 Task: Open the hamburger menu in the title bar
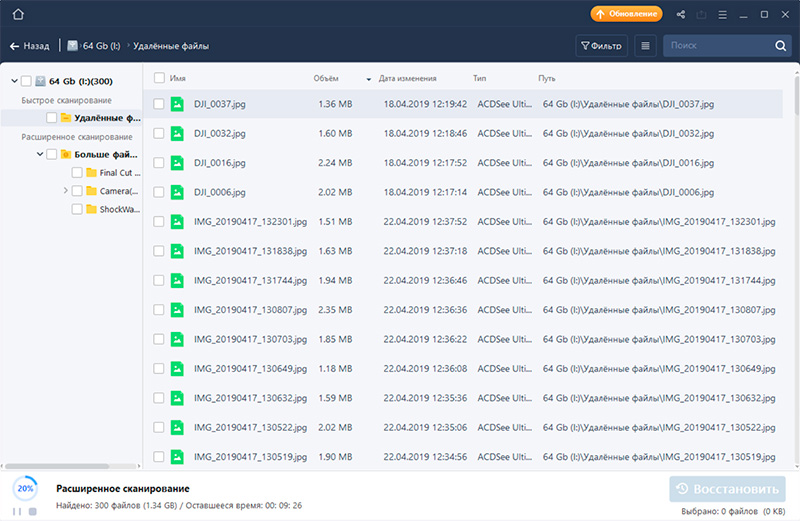[723, 14]
